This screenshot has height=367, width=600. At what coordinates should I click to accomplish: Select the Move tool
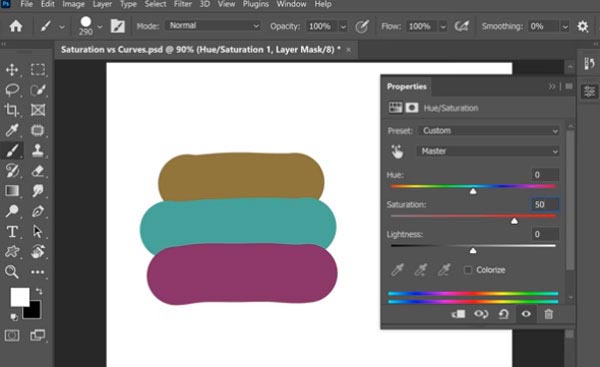[x=12, y=70]
